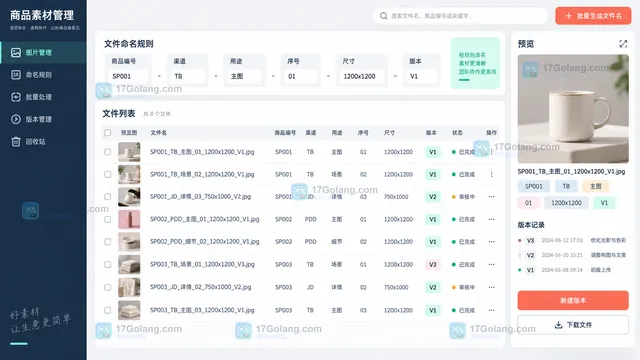
Task: Check the row SP003_JD_详情_02 checkbox
Action: (108, 287)
